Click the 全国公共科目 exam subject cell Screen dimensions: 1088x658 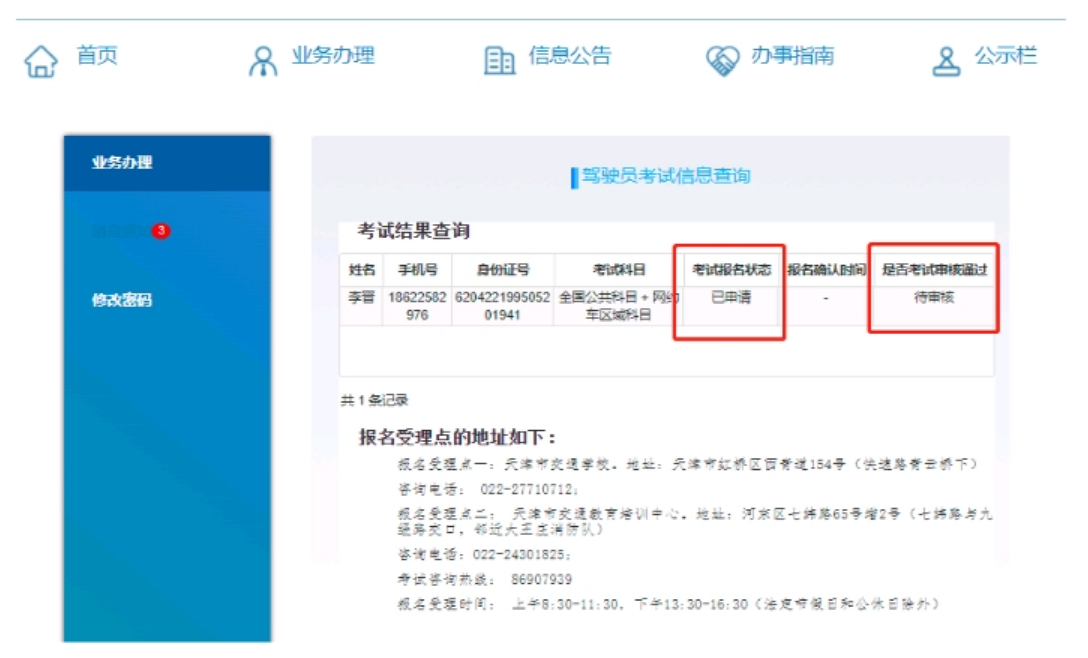pos(618,306)
